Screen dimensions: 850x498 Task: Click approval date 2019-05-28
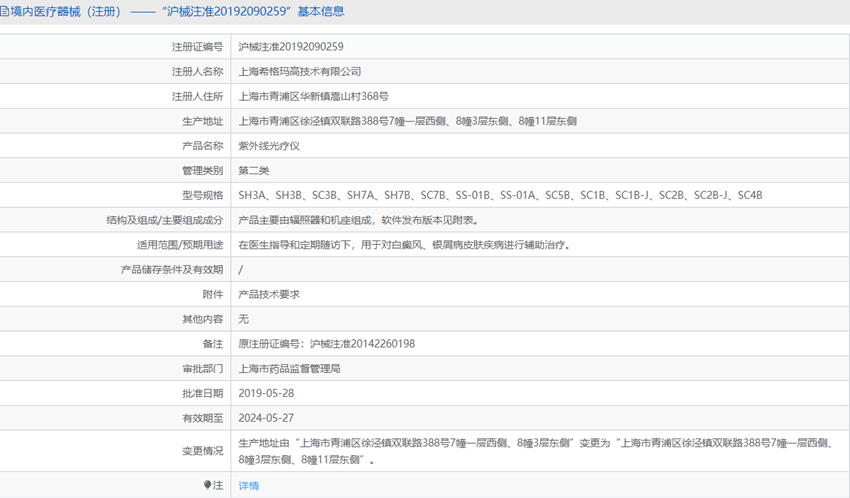pos(266,393)
